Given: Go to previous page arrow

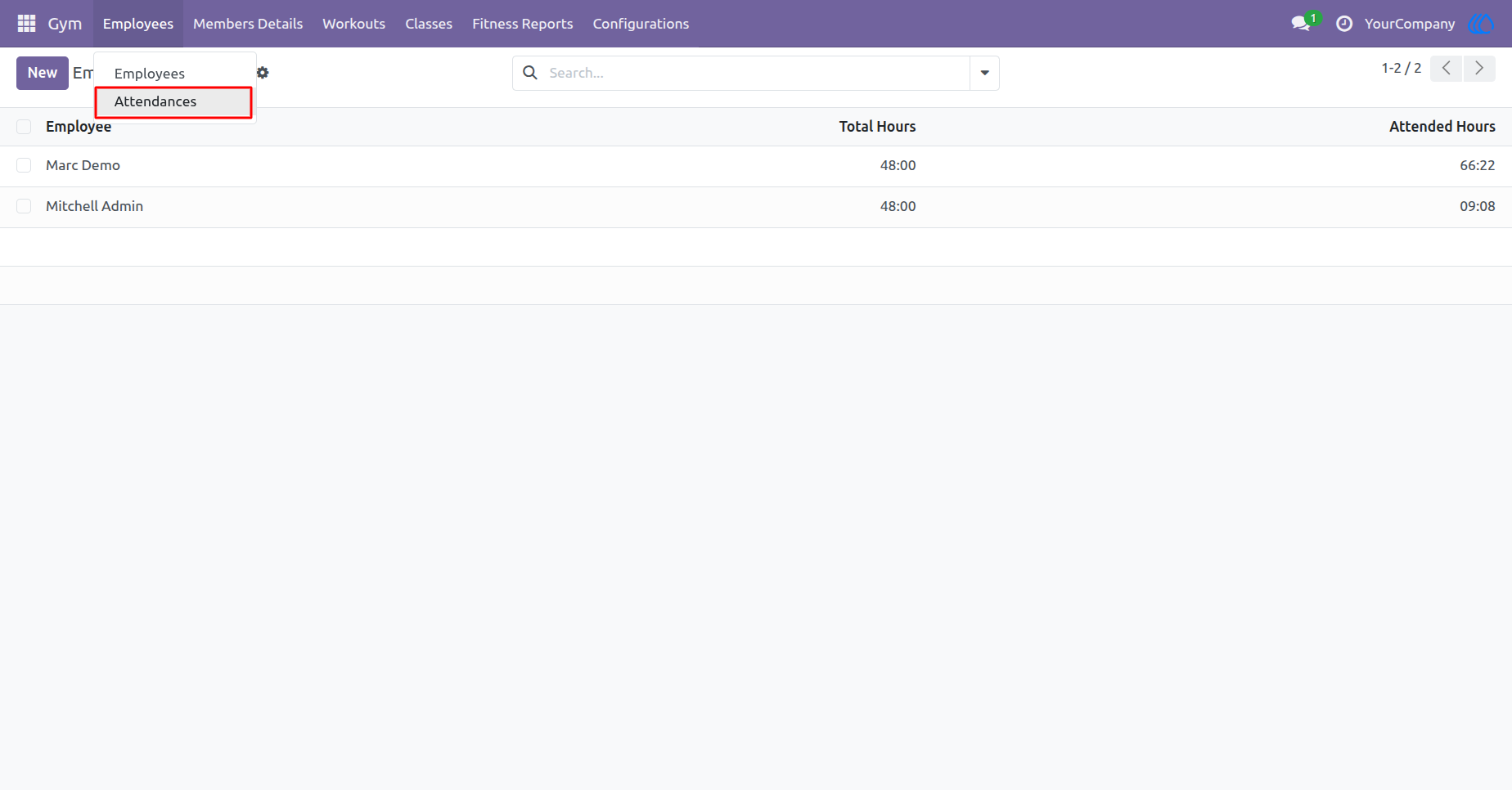Looking at the screenshot, I should (x=1447, y=69).
